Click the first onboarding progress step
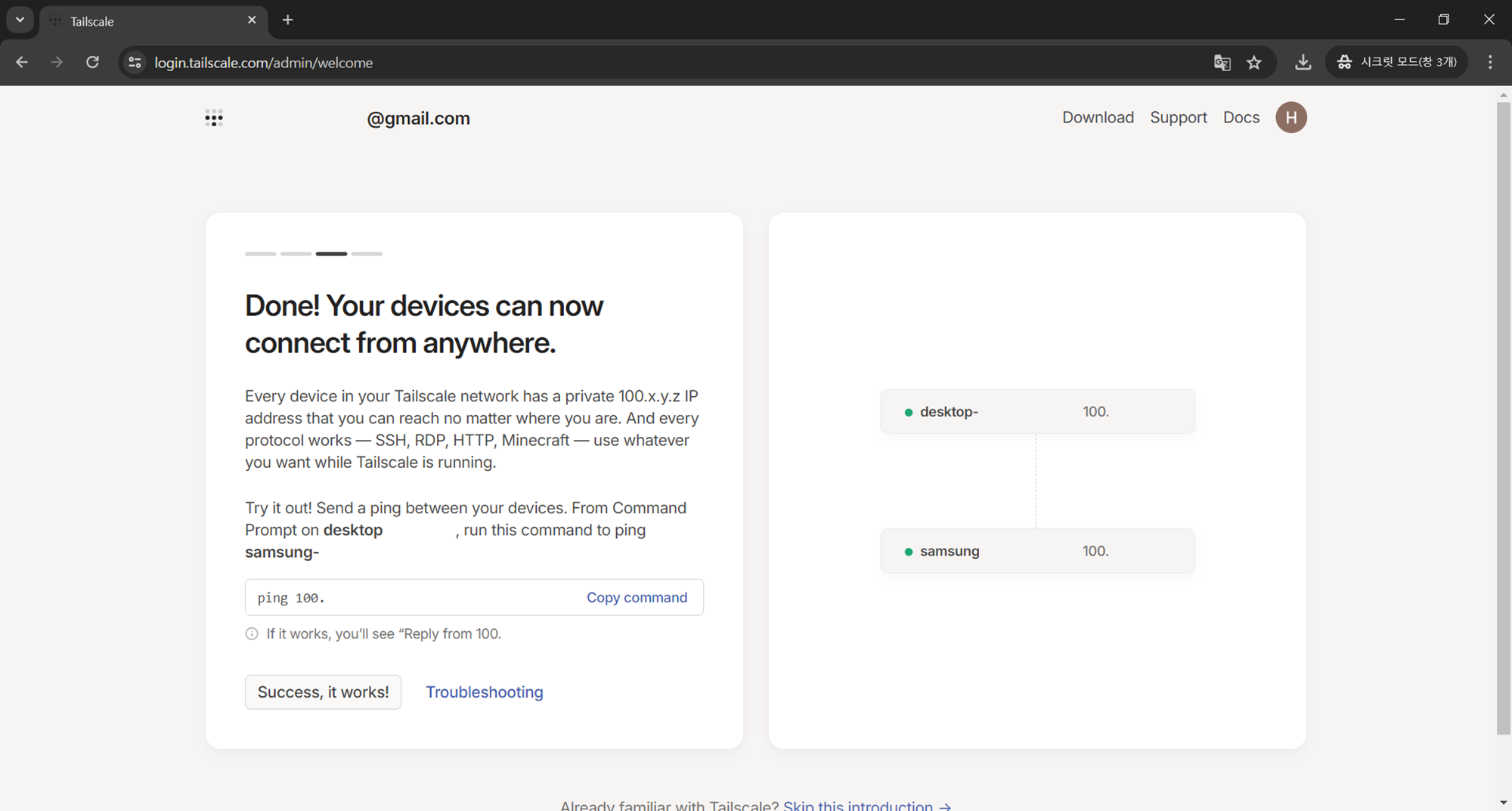The width and height of the screenshot is (1512, 811). tap(260, 254)
